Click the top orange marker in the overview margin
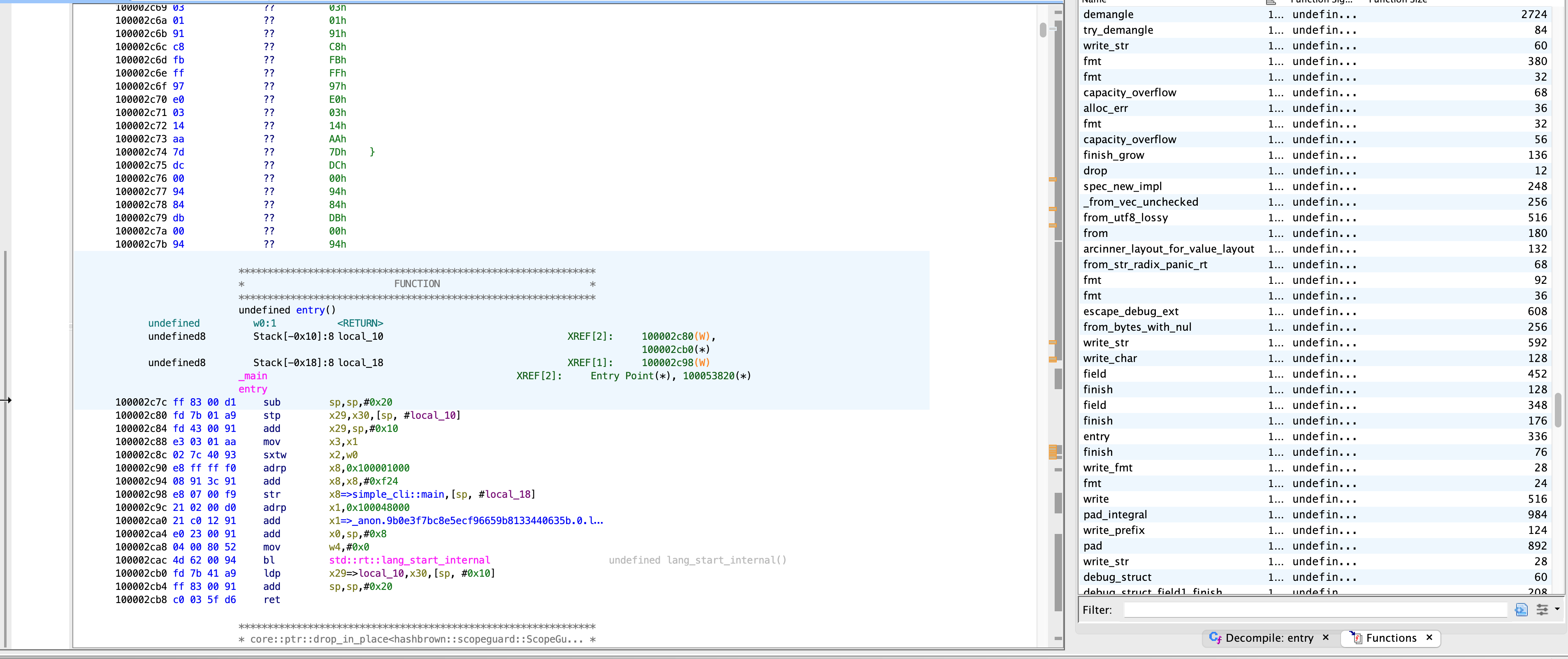The image size is (1568, 659). (1053, 179)
